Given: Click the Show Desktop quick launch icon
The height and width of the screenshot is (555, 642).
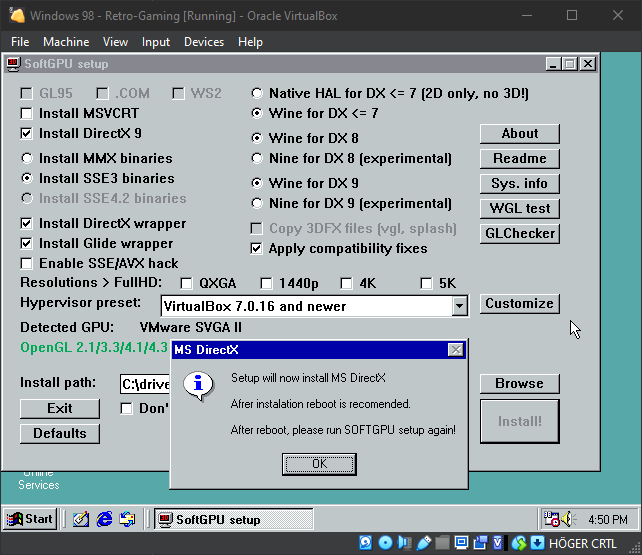Looking at the screenshot, I should coord(81,519).
